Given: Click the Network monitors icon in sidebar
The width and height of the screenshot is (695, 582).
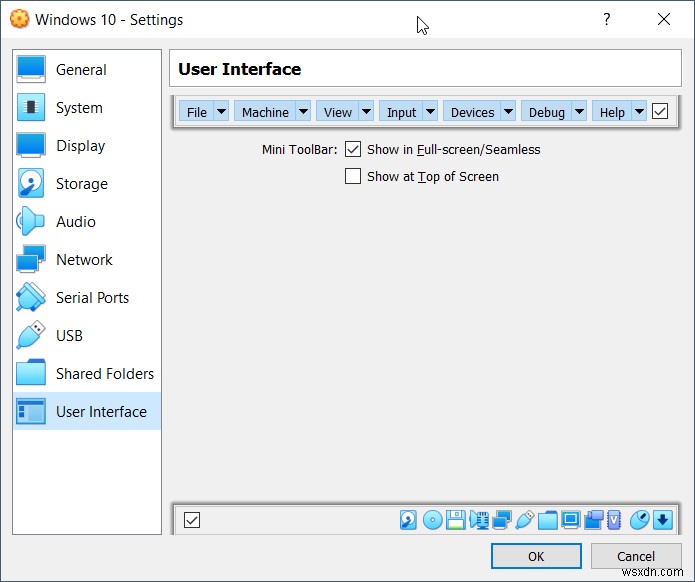Looking at the screenshot, I should point(31,259).
